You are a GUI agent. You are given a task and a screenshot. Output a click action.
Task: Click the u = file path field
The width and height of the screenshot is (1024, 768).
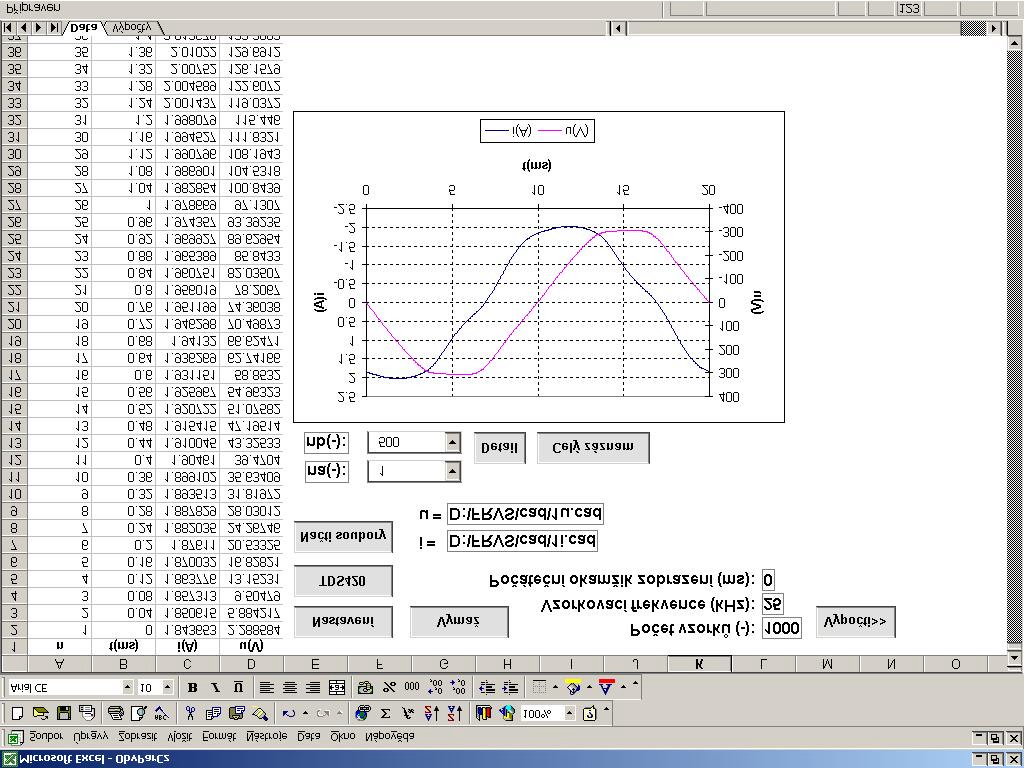point(525,514)
